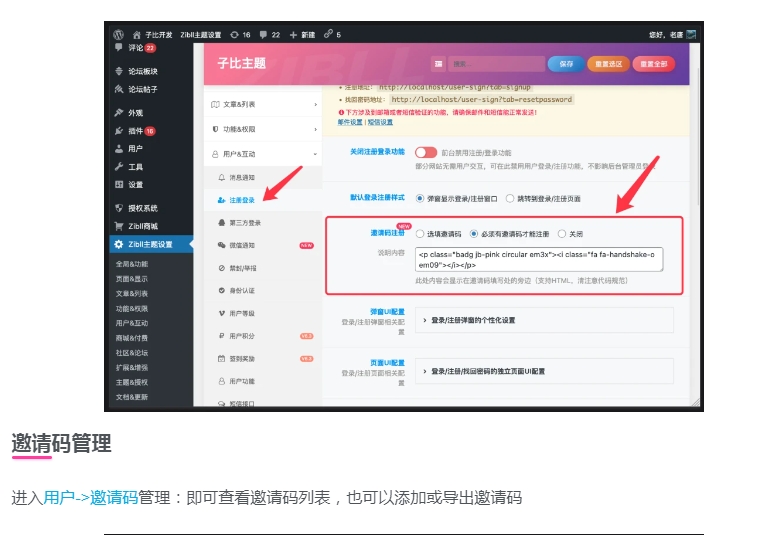Open the admin bar comments bubble showing 22

[x=270, y=34]
